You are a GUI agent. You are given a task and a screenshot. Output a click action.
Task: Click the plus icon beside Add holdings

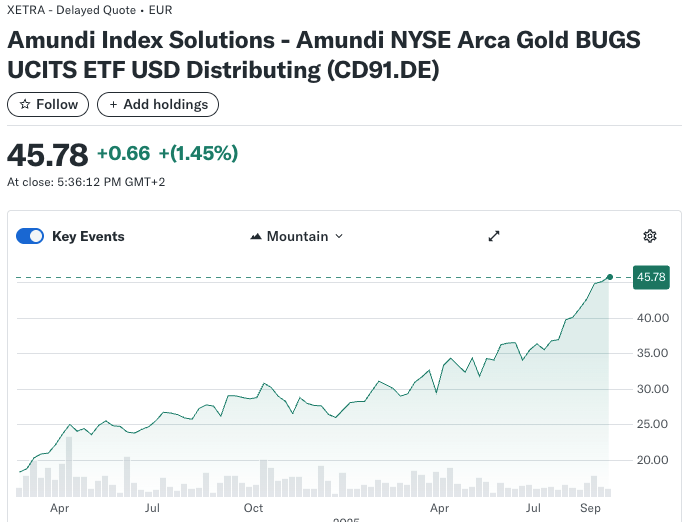[x=113, y=104]
